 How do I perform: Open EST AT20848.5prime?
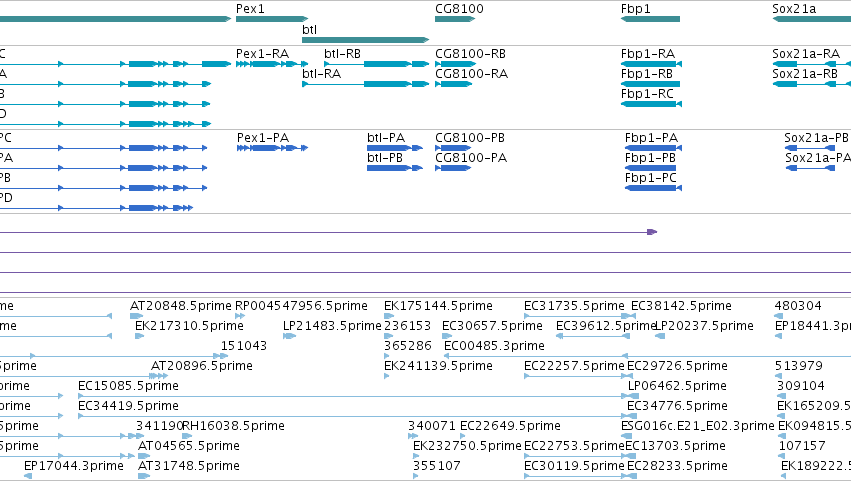click(x=181, y=306)
